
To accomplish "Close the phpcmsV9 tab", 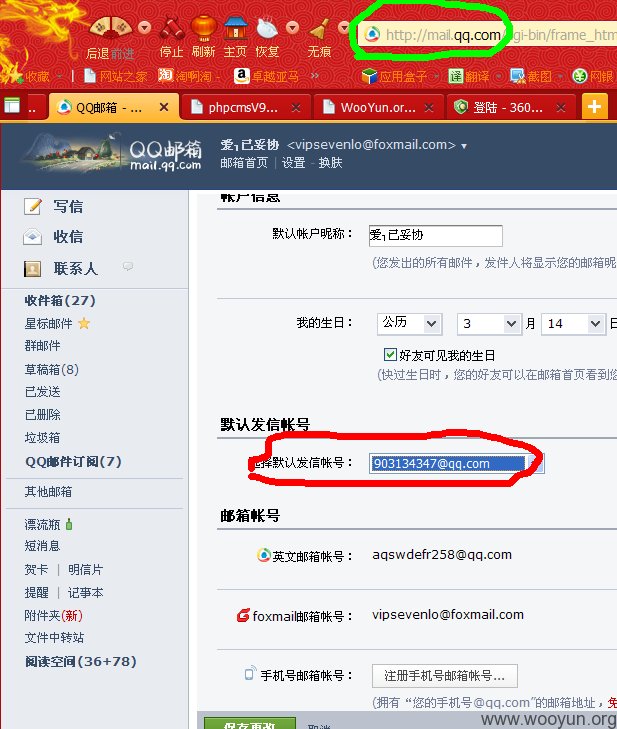I will pyautogui.click(x=296, y=108).
